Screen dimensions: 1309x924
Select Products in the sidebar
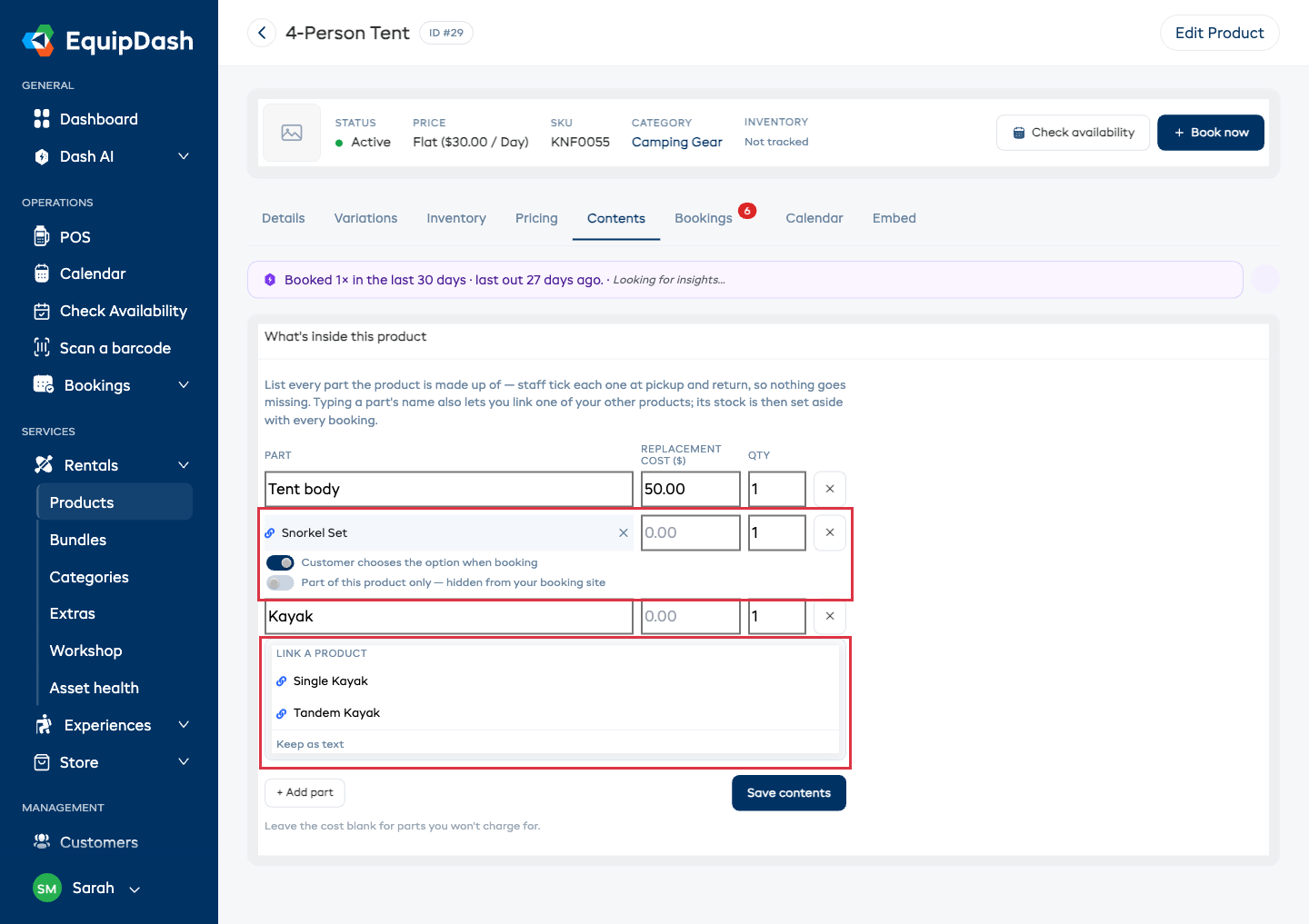115,502
